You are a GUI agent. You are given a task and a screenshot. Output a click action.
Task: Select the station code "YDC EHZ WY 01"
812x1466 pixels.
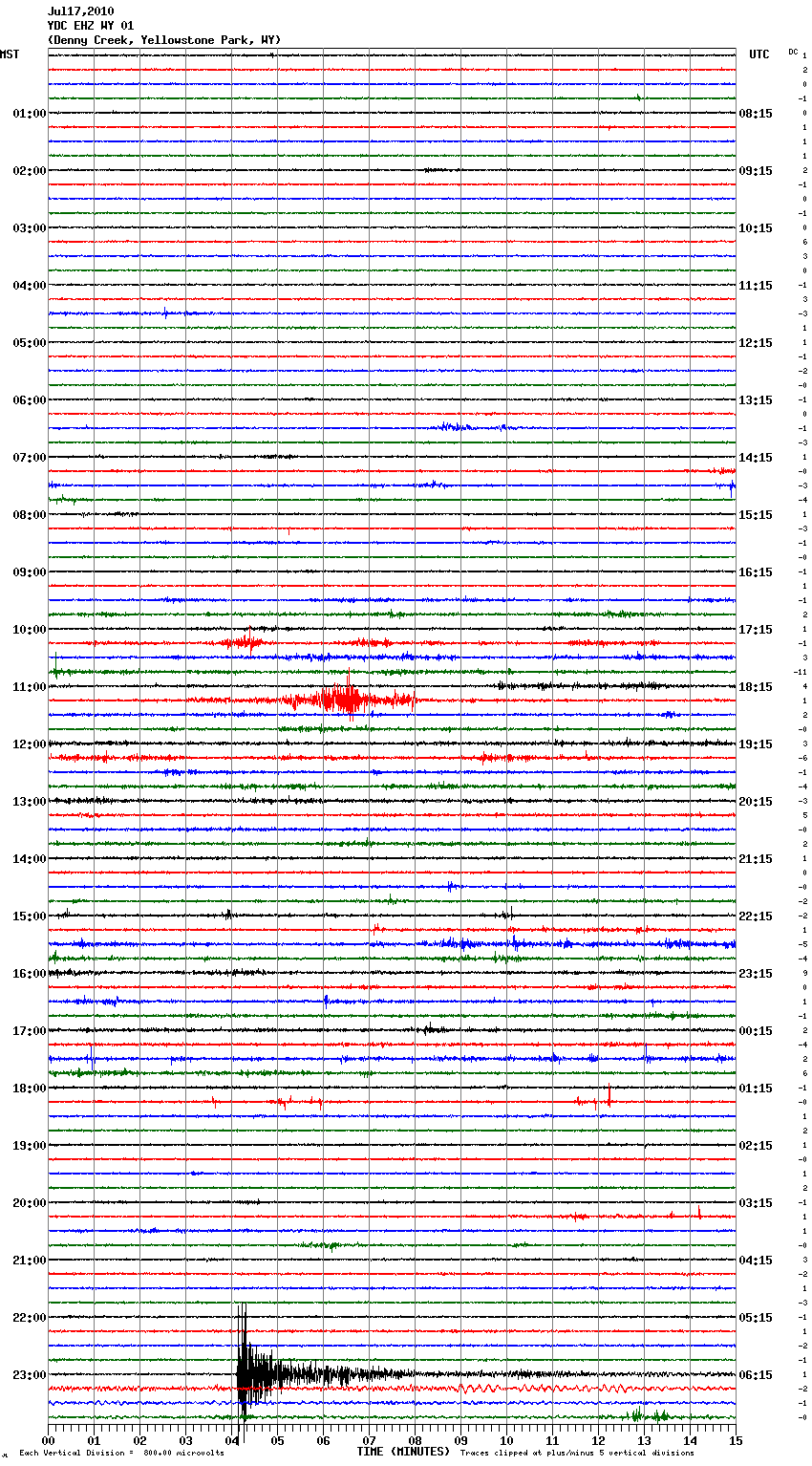click(91, 26)
